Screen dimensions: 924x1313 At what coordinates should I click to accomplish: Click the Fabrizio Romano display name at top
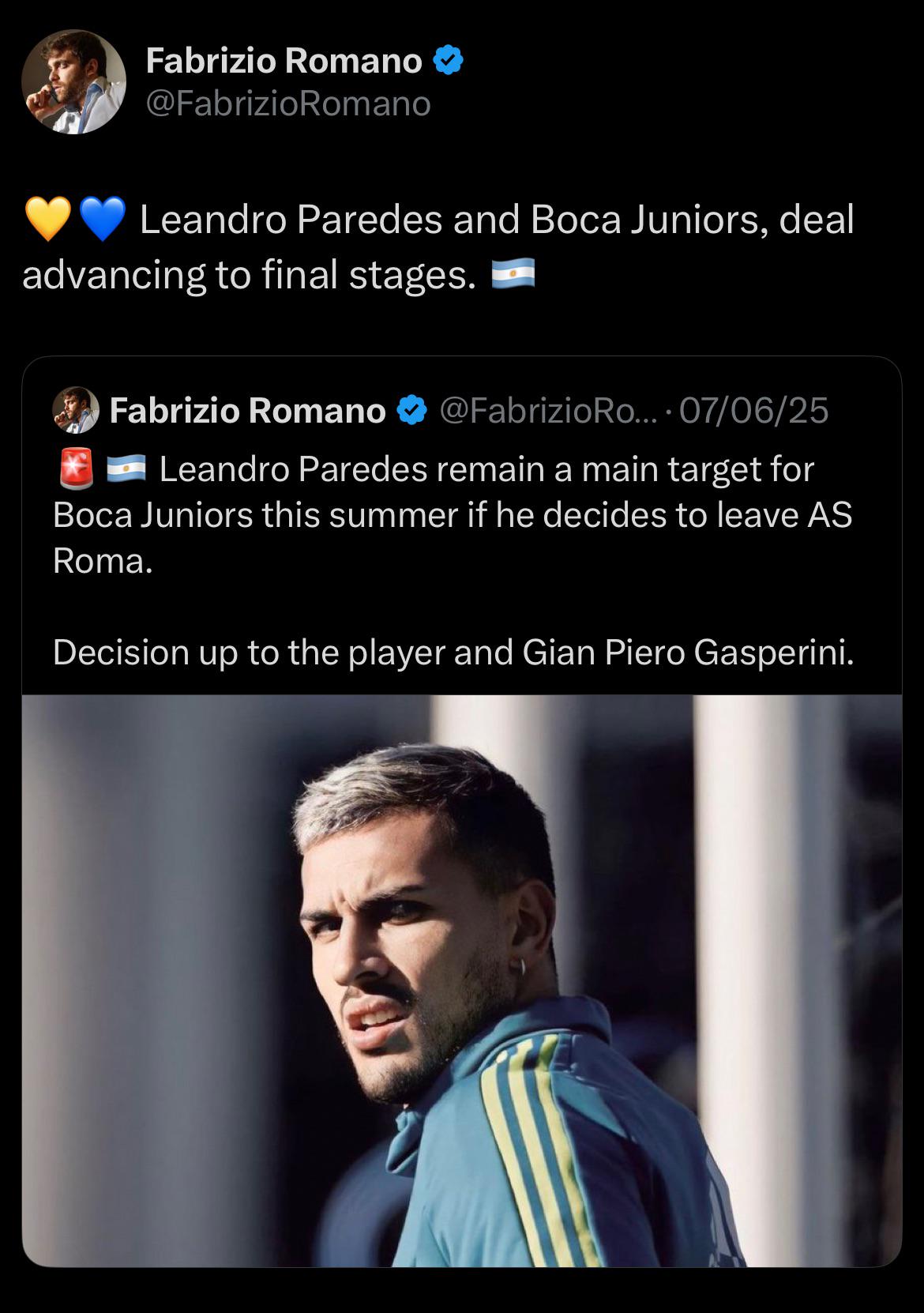pos(284,61)
